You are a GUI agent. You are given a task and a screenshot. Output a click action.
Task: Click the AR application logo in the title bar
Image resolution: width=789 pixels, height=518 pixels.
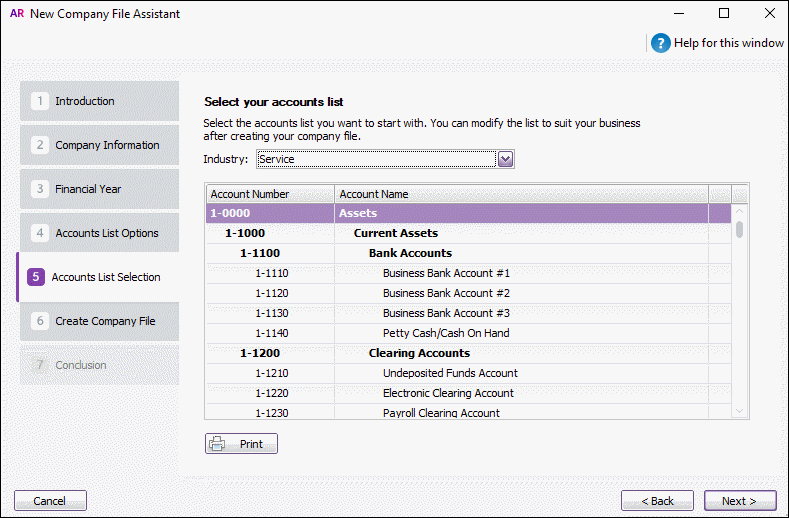click(16, 13)
